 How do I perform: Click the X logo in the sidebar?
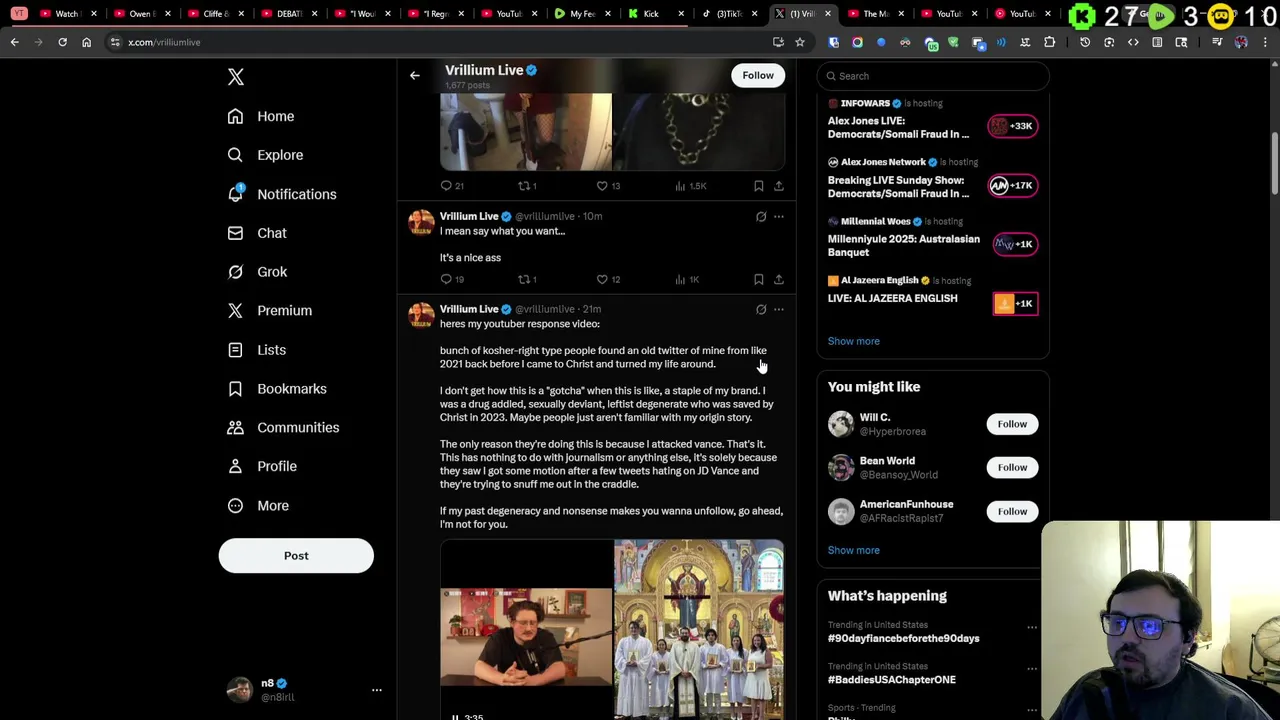[x=236, y=77]
